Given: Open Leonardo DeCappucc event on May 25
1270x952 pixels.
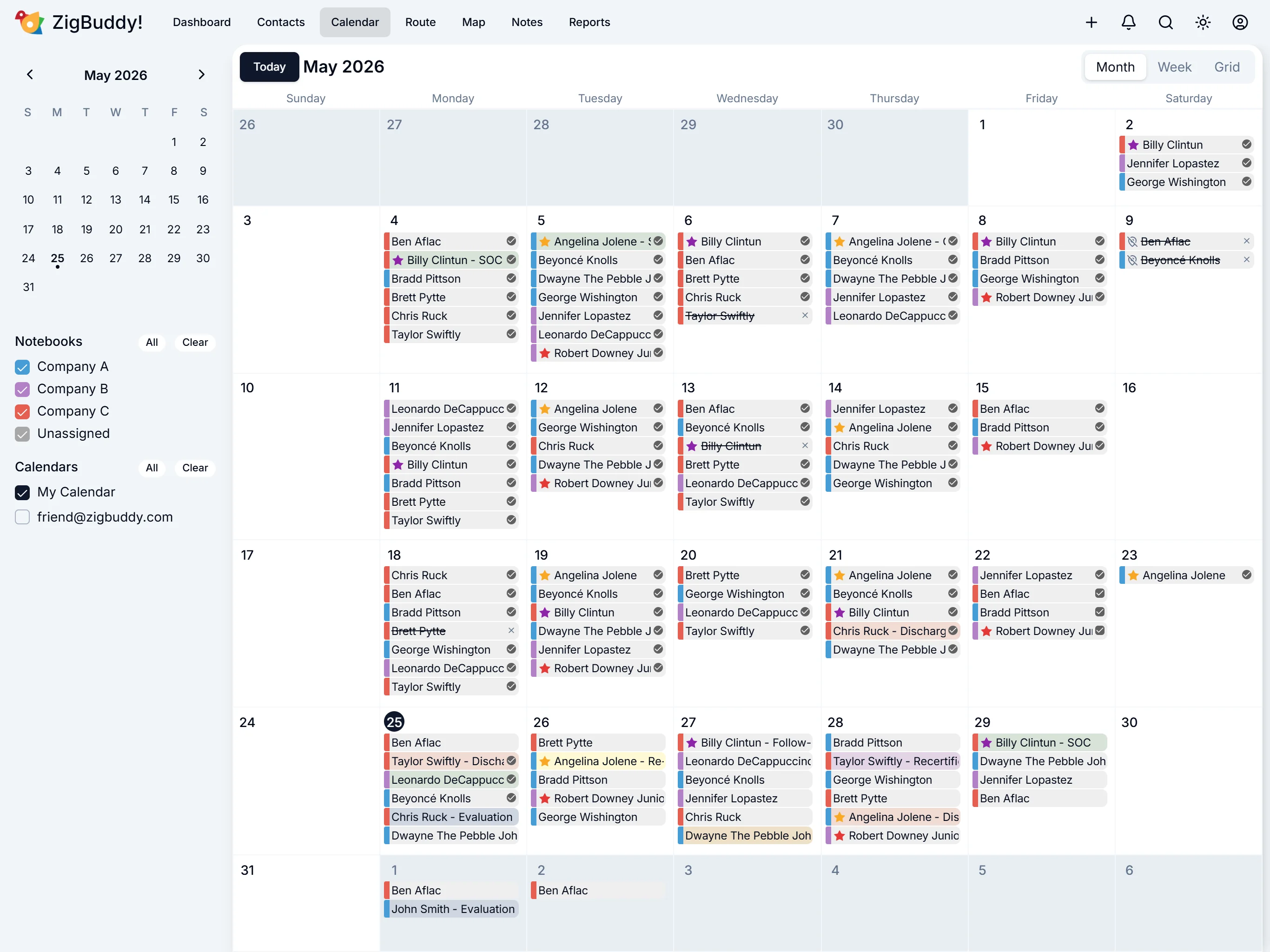Looking at the screenshot, I should pyautogui.click(x=451, y=780).
